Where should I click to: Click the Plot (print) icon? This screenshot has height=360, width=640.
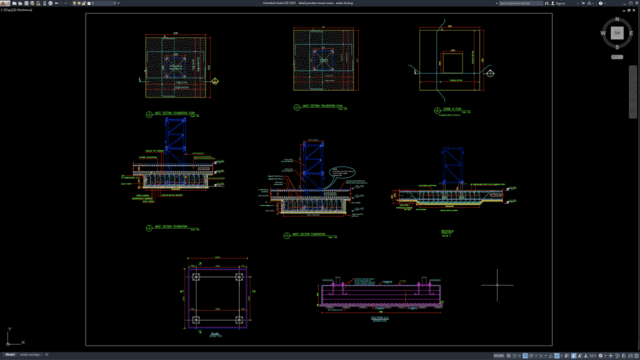pos(51,3)
